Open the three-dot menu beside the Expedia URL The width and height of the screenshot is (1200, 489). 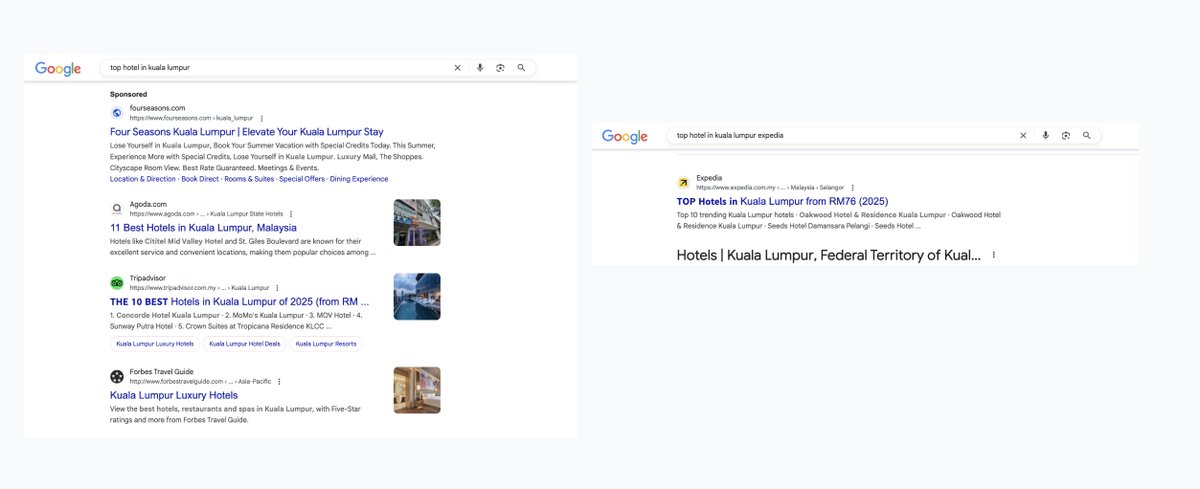852,187
